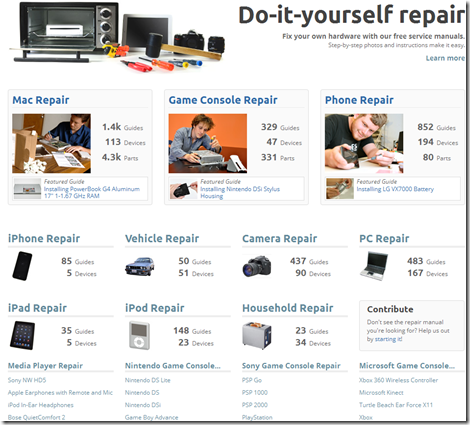Click the Game Console Repair photo
470x425 pixels.
[x=208, y=143]
